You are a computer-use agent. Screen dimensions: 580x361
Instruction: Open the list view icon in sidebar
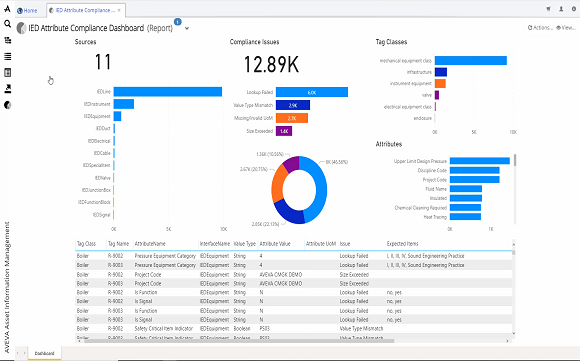(7, 56)
